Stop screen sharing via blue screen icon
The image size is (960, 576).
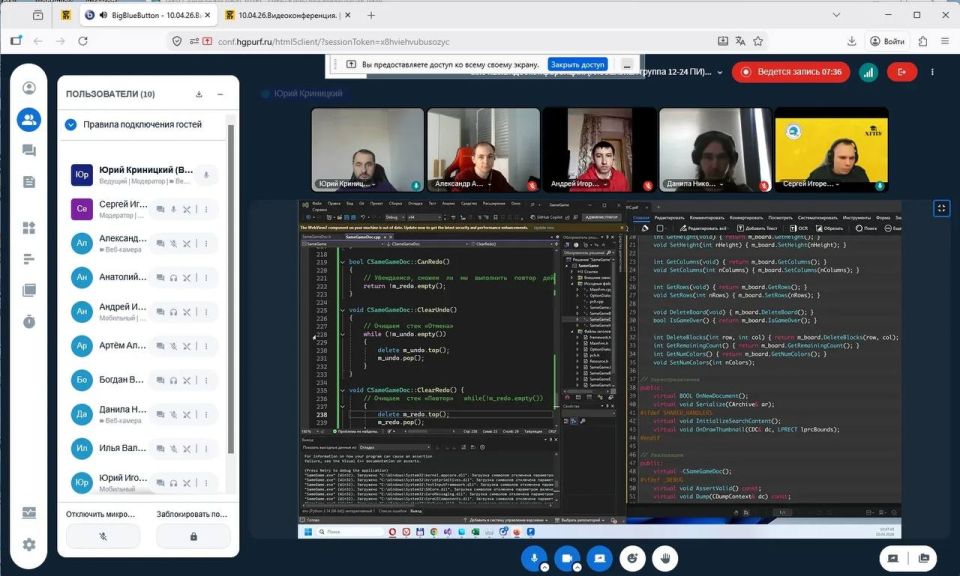tap(599, 558)
